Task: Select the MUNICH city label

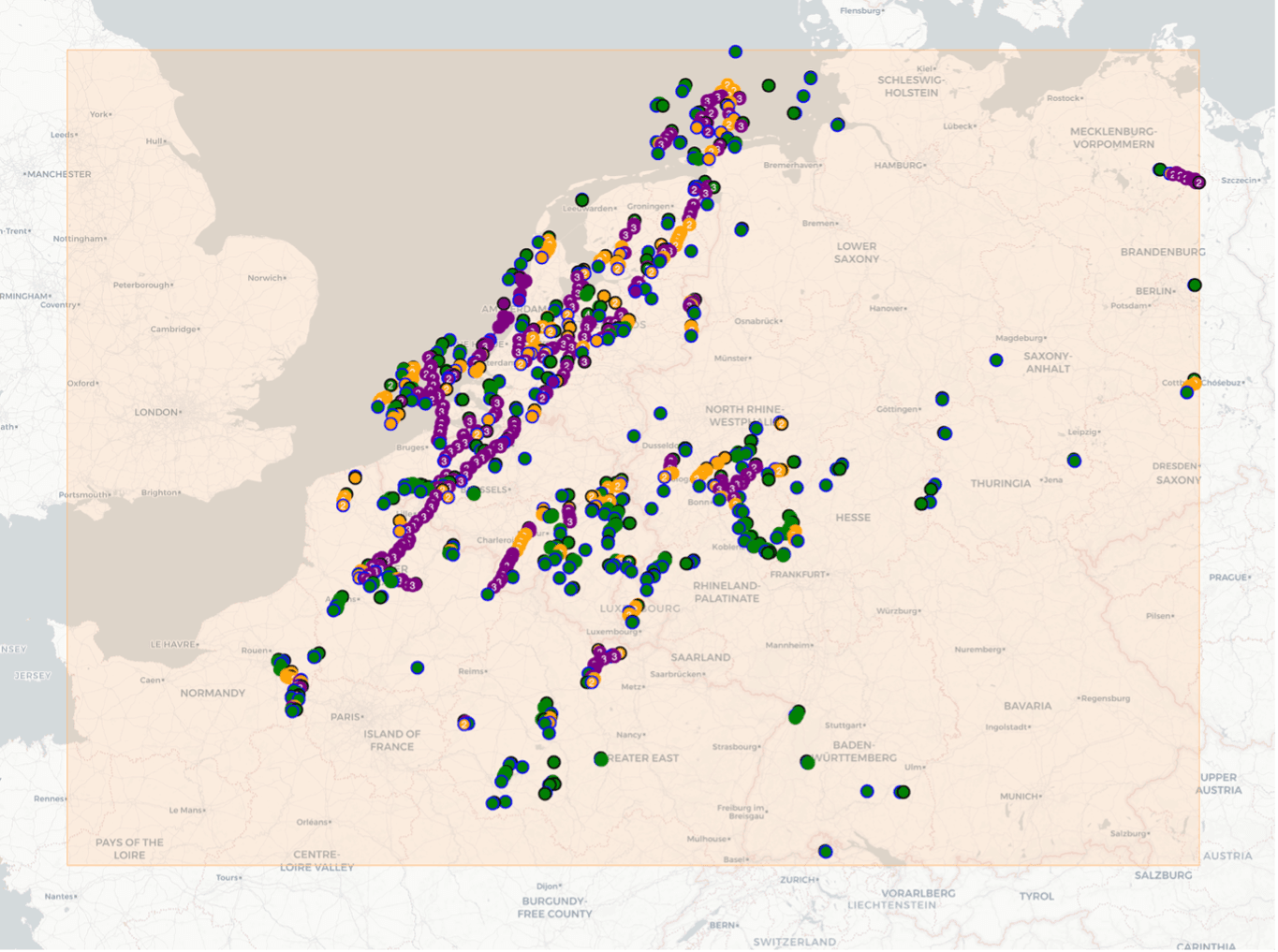Action: [1021, 797]
